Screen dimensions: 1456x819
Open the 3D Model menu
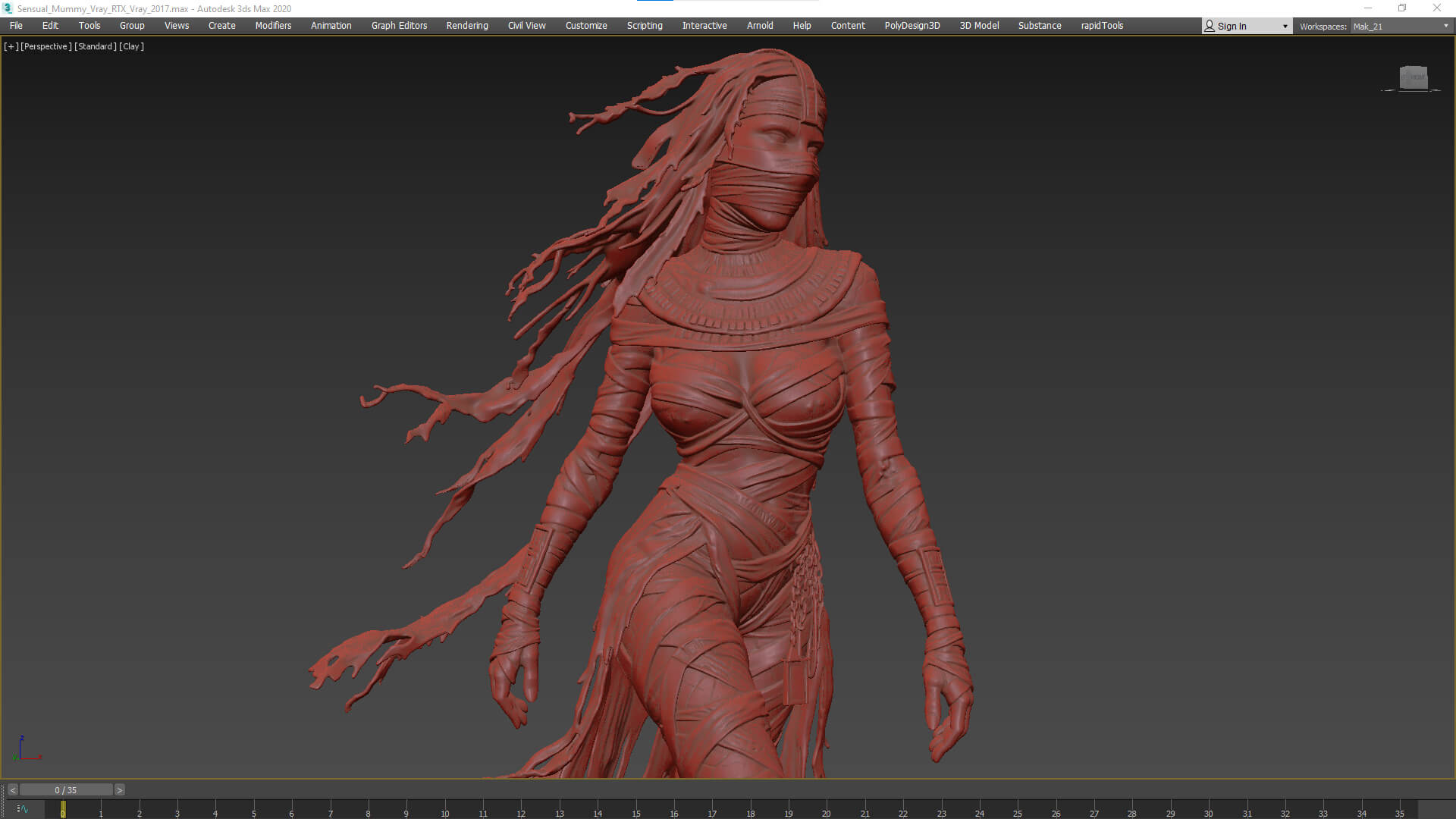coord(980,26)
